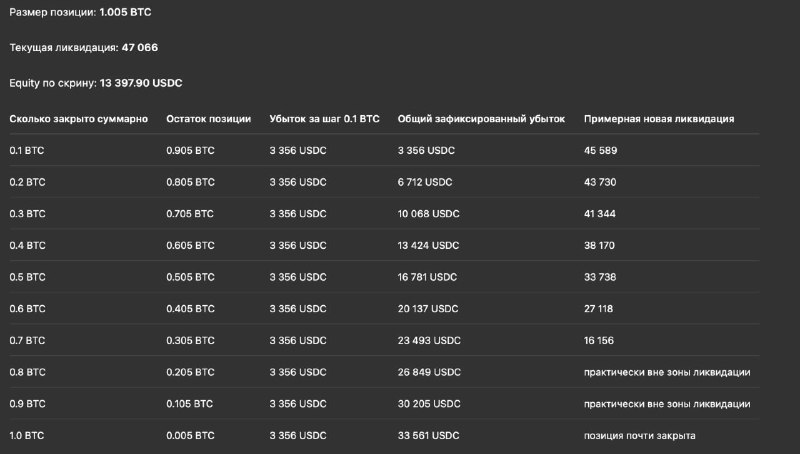The image size is (800, 454).
Task: Click the 'Общий зафиксированный убыток' column header
Action: coord(481,119)
